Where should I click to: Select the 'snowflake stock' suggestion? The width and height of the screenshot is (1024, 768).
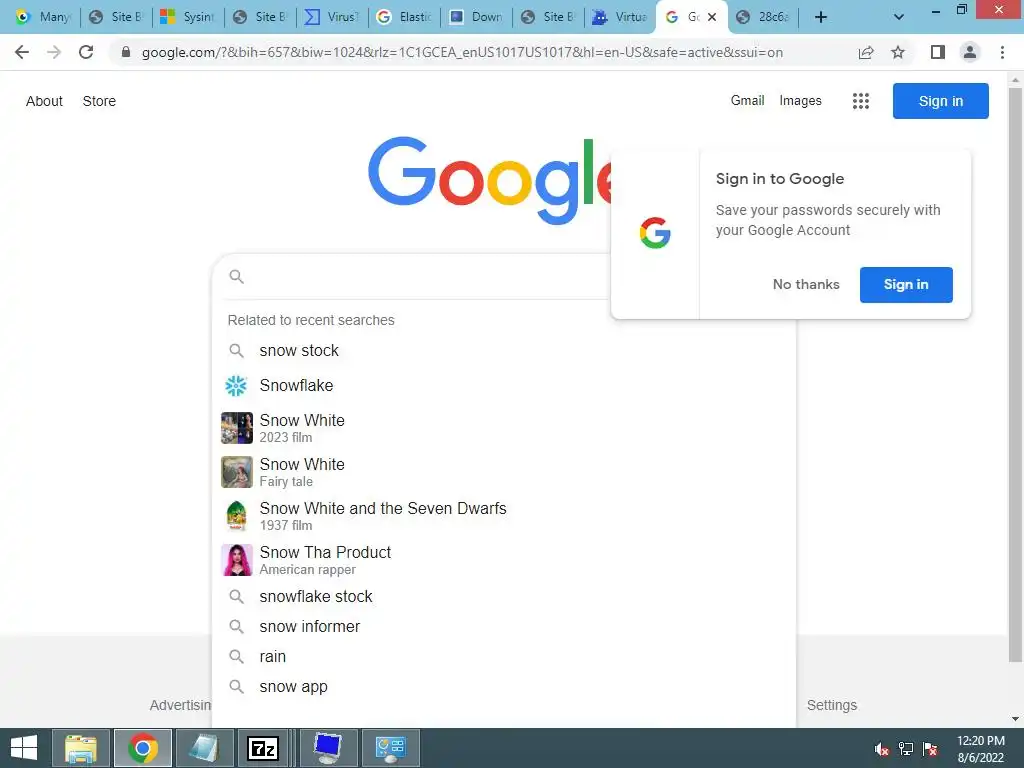[x=504, y=596]
